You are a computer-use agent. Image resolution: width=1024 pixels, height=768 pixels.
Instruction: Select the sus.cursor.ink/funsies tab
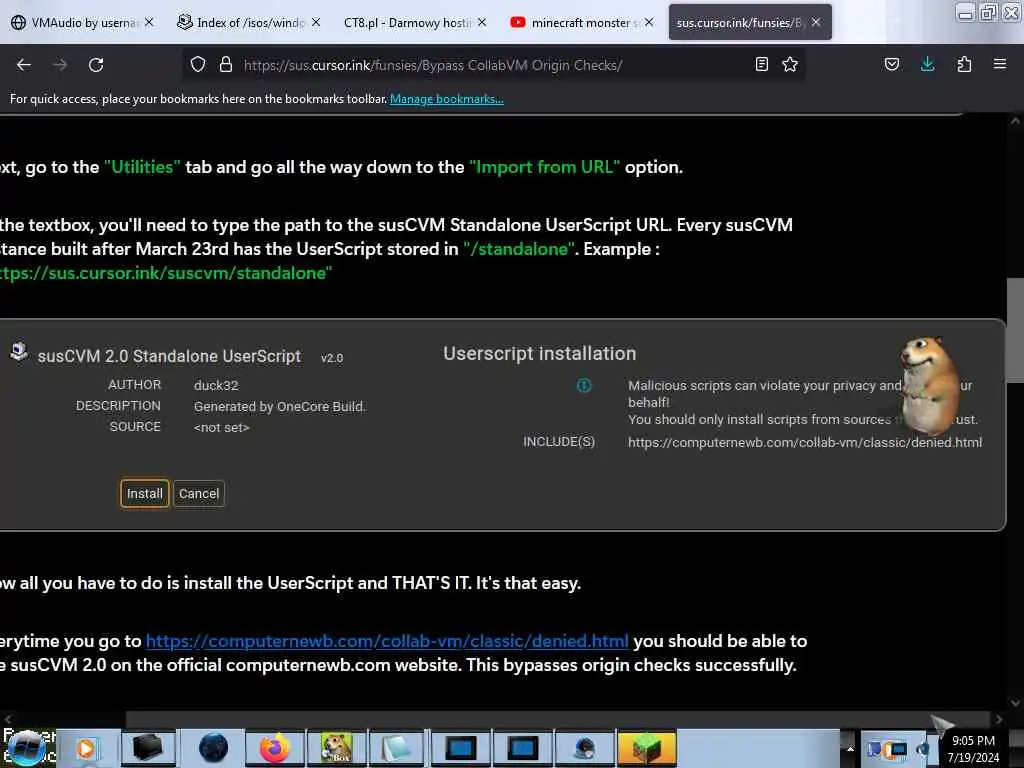[739, 22]
